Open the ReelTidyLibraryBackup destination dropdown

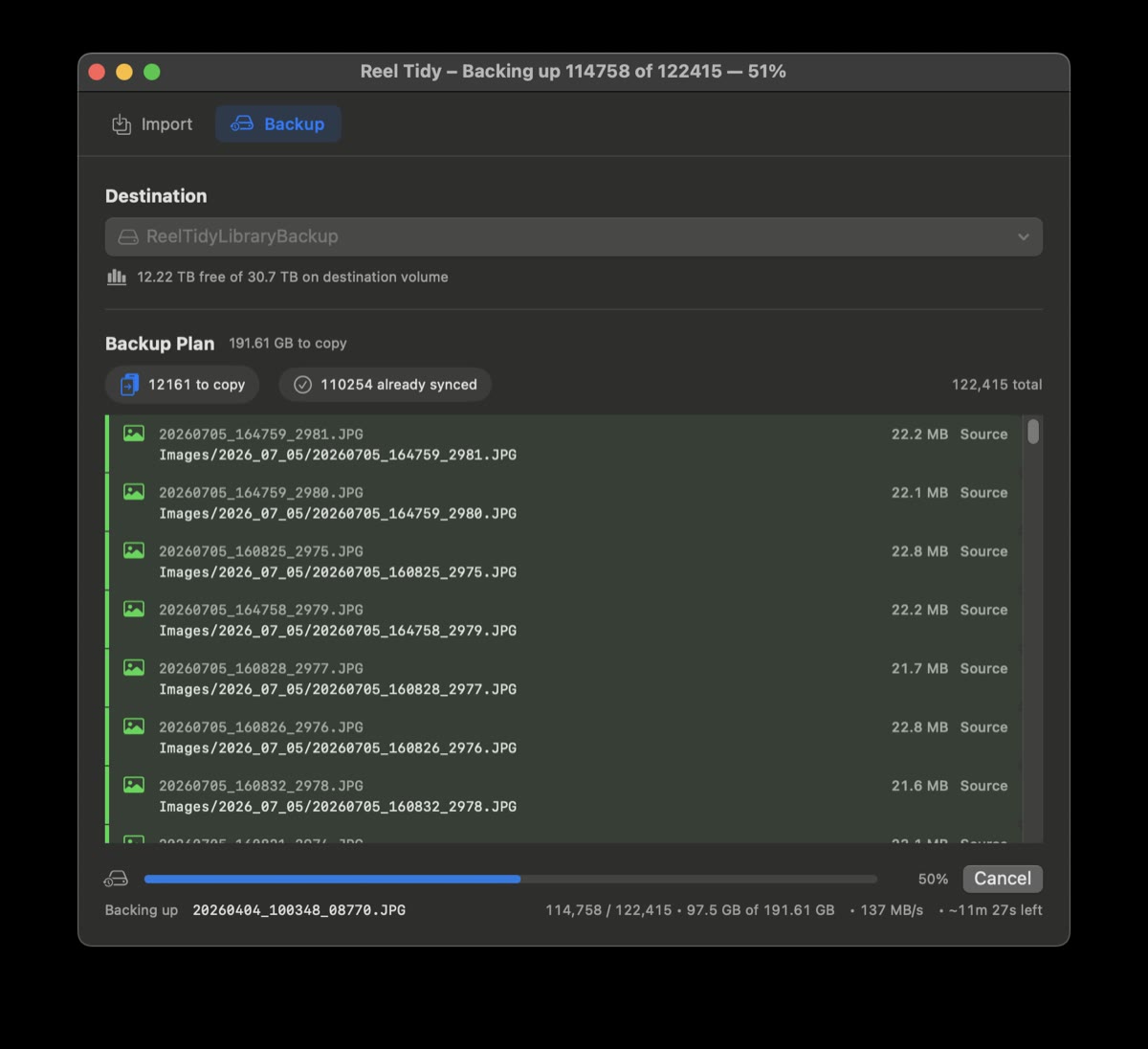pyautogui.click(x=574, y=236)
